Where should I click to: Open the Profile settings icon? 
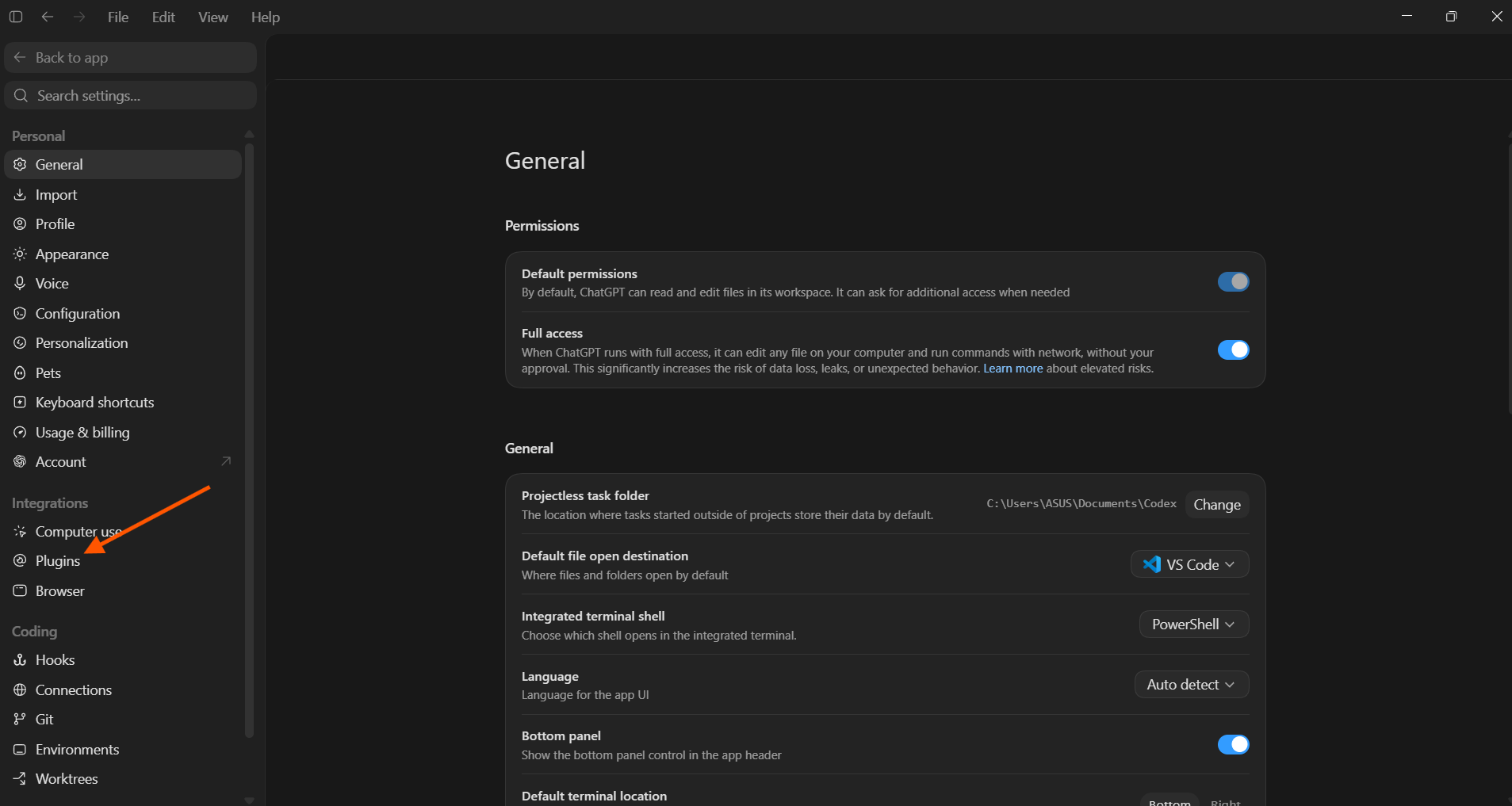click(21, 224)
